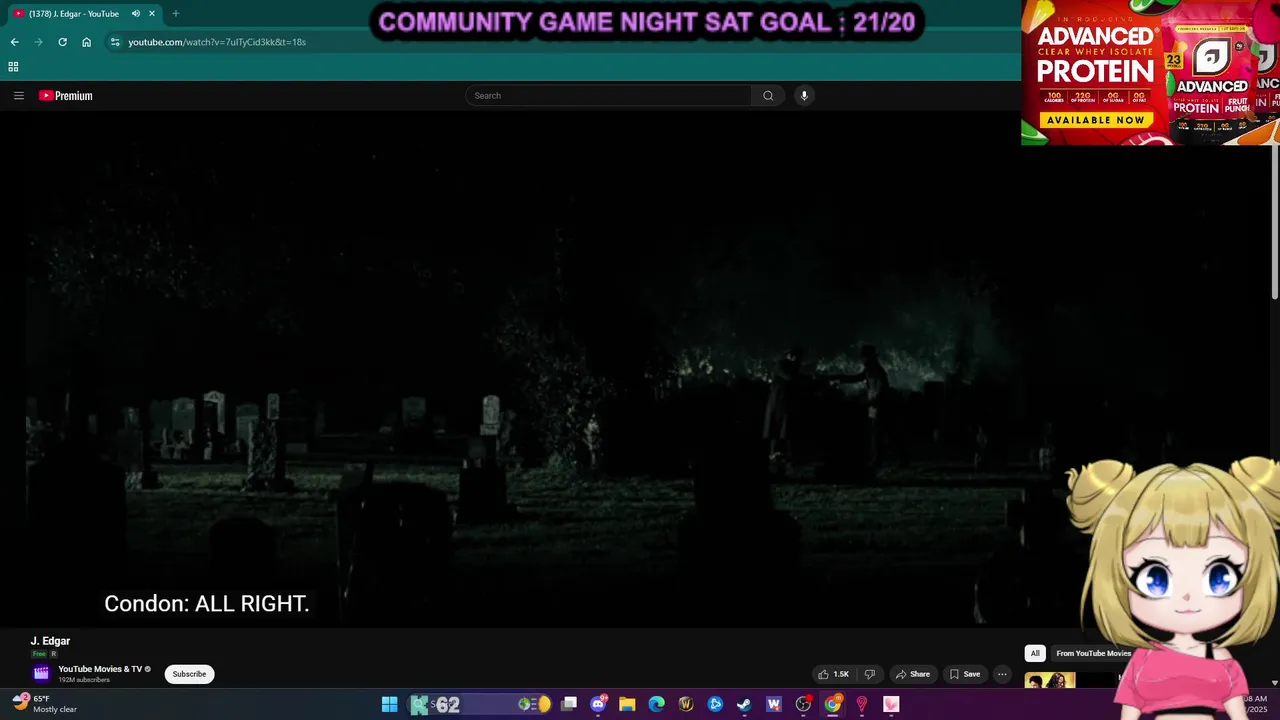Open the apps grid in bookmarks bar

[13, 67]
